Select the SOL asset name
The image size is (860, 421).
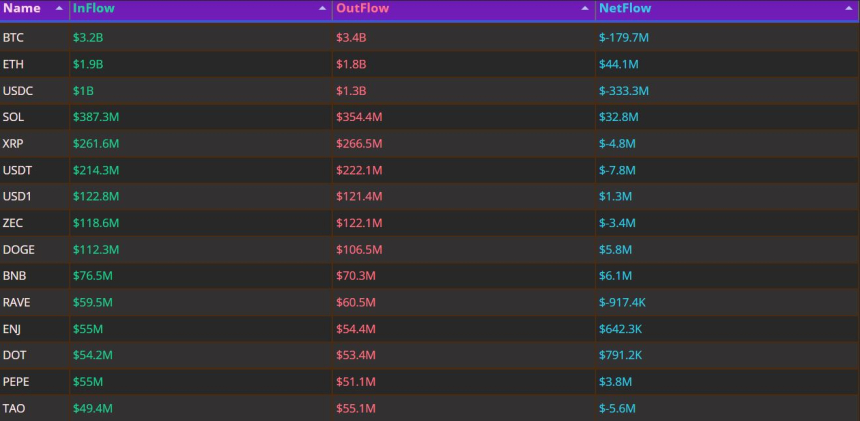click(x=13, y=117)
